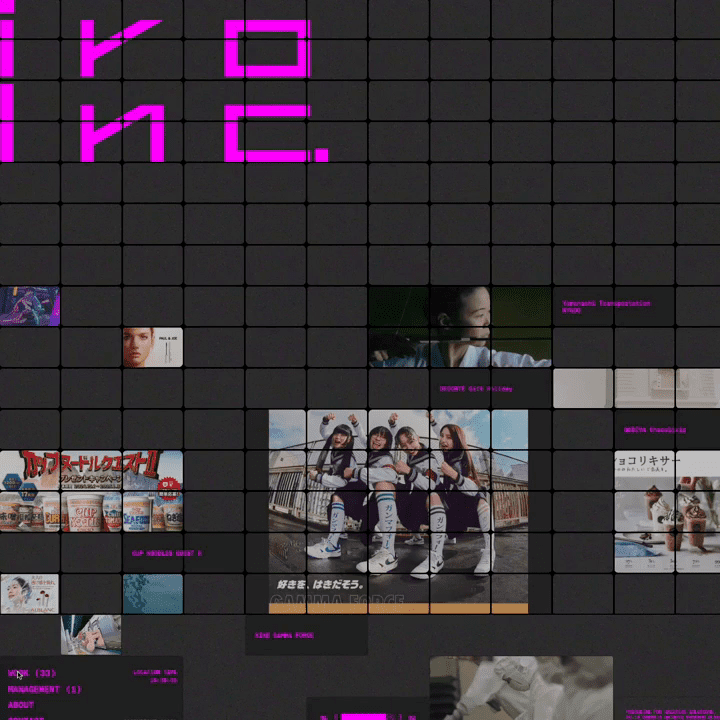This screenshot has height=720, width=720.
Task: Click the Yamazaki Transportation caption
Action: 606,306
